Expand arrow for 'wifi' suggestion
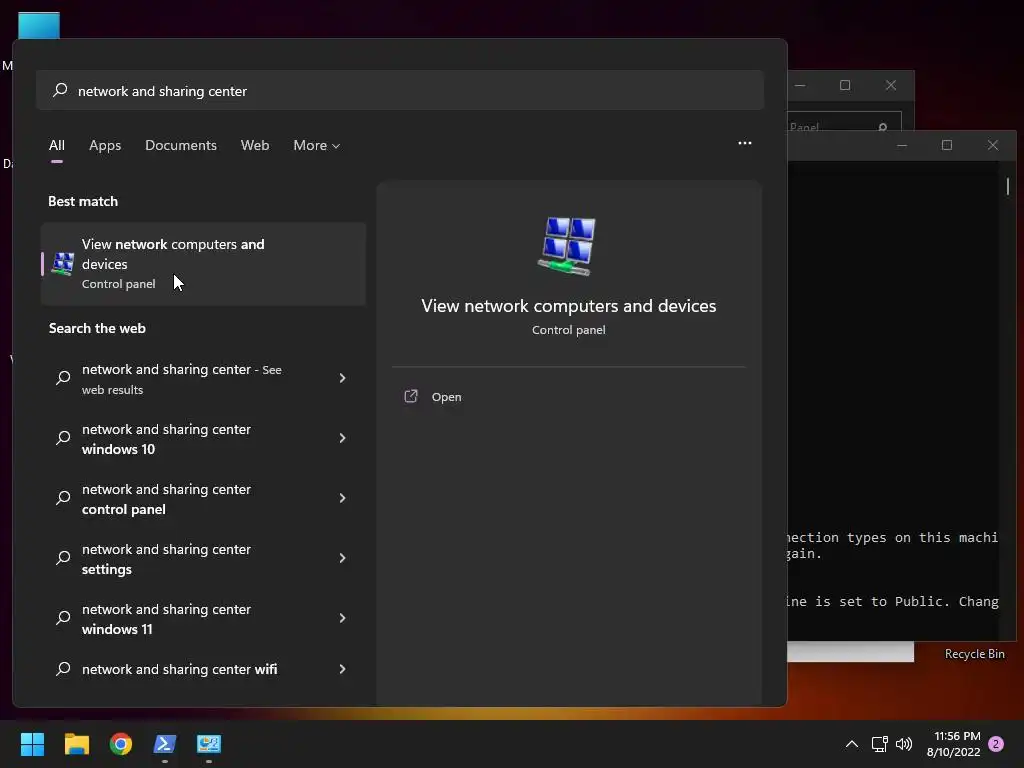Screen dimensions: 1024x768 (x=342, y=669)
